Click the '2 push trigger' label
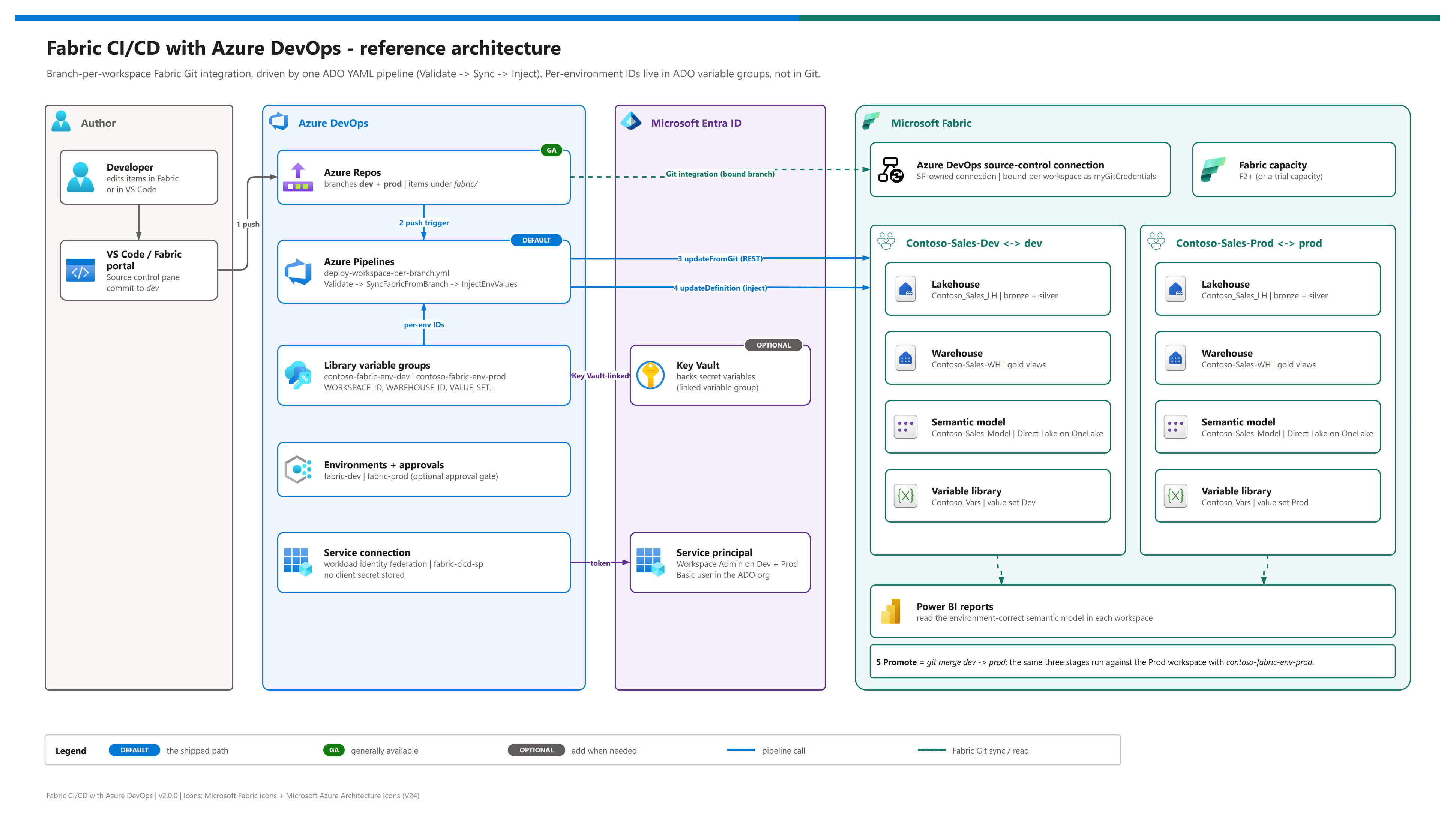This screenshot has height=818, width=1456. click(424, 223)
